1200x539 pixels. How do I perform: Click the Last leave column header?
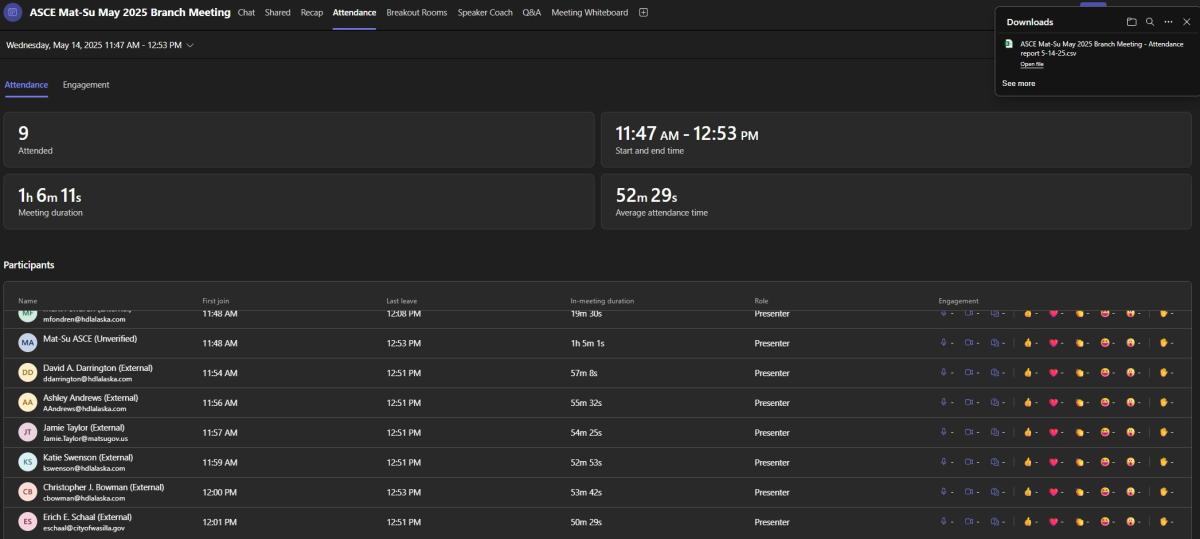(x=402, y=301)
